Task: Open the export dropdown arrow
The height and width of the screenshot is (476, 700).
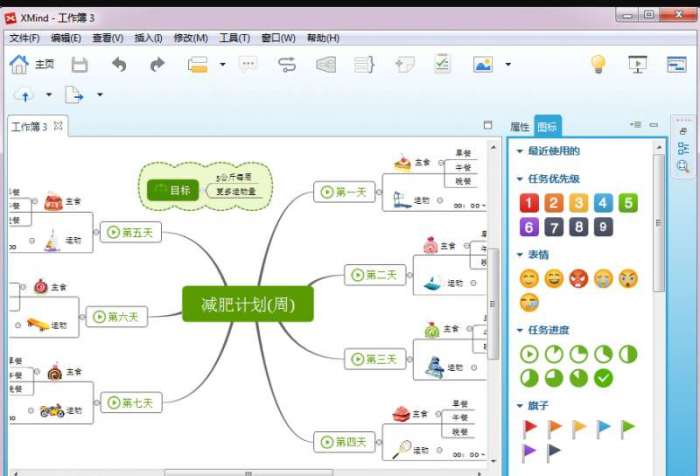Action: pos(100,96)
